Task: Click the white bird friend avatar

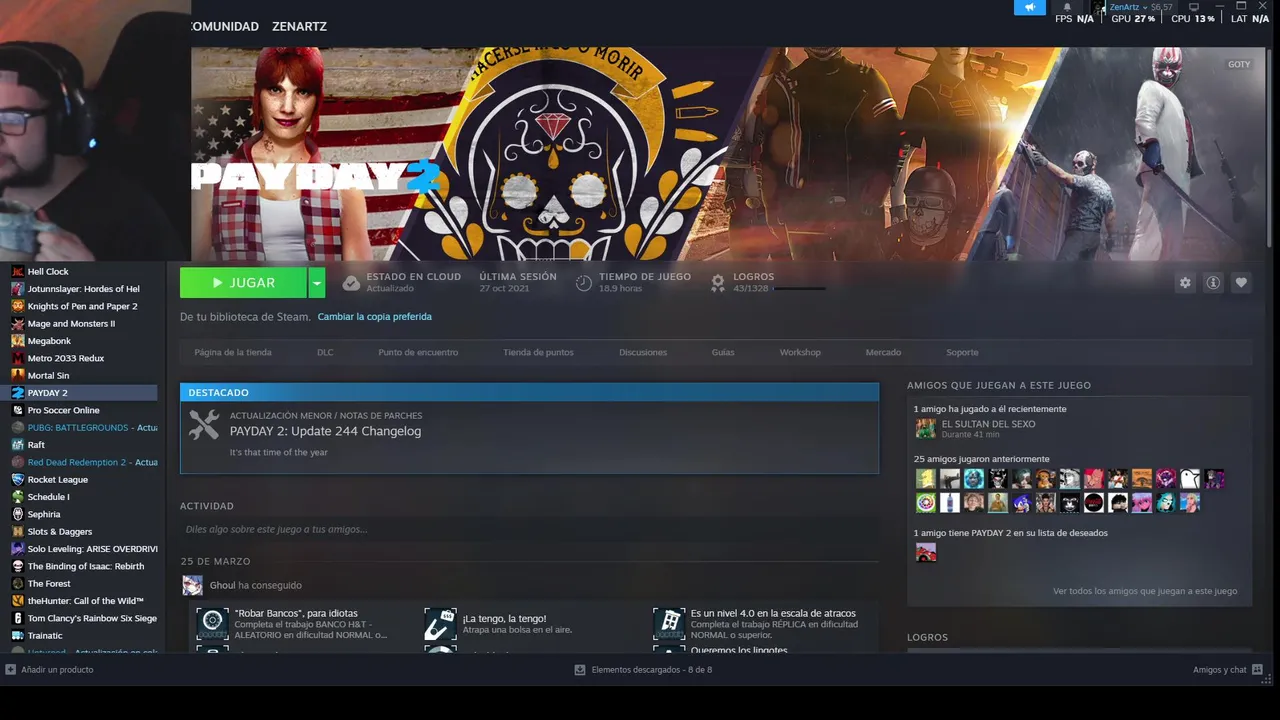Action: coord(1190,479)
